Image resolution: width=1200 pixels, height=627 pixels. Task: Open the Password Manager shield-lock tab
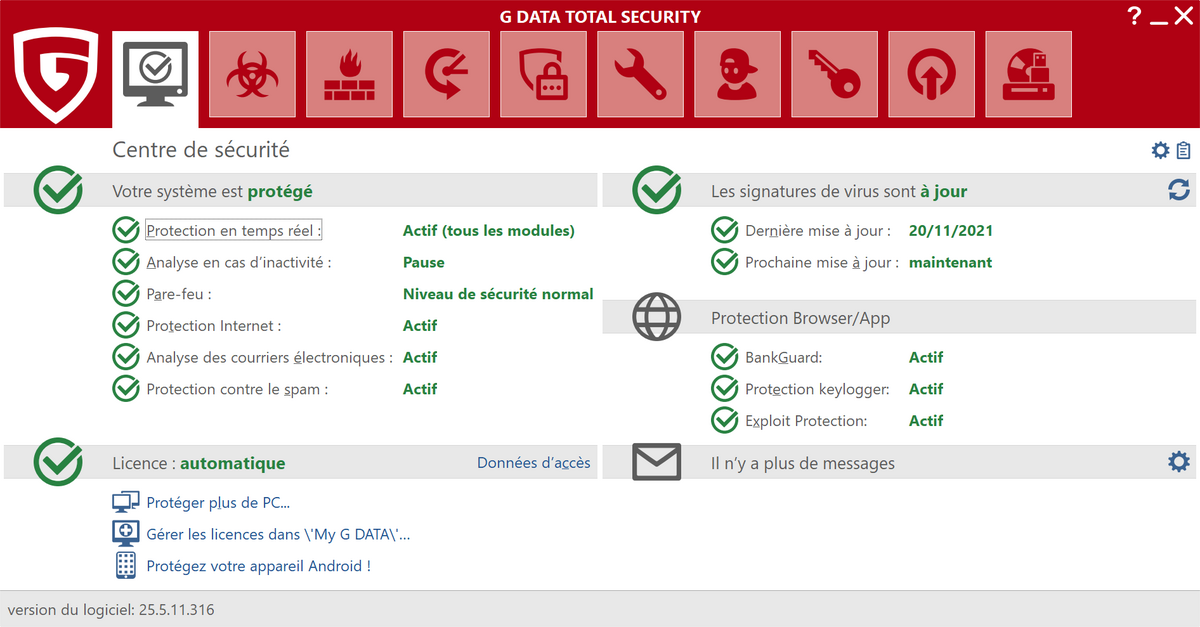click(x=543, y=74)
